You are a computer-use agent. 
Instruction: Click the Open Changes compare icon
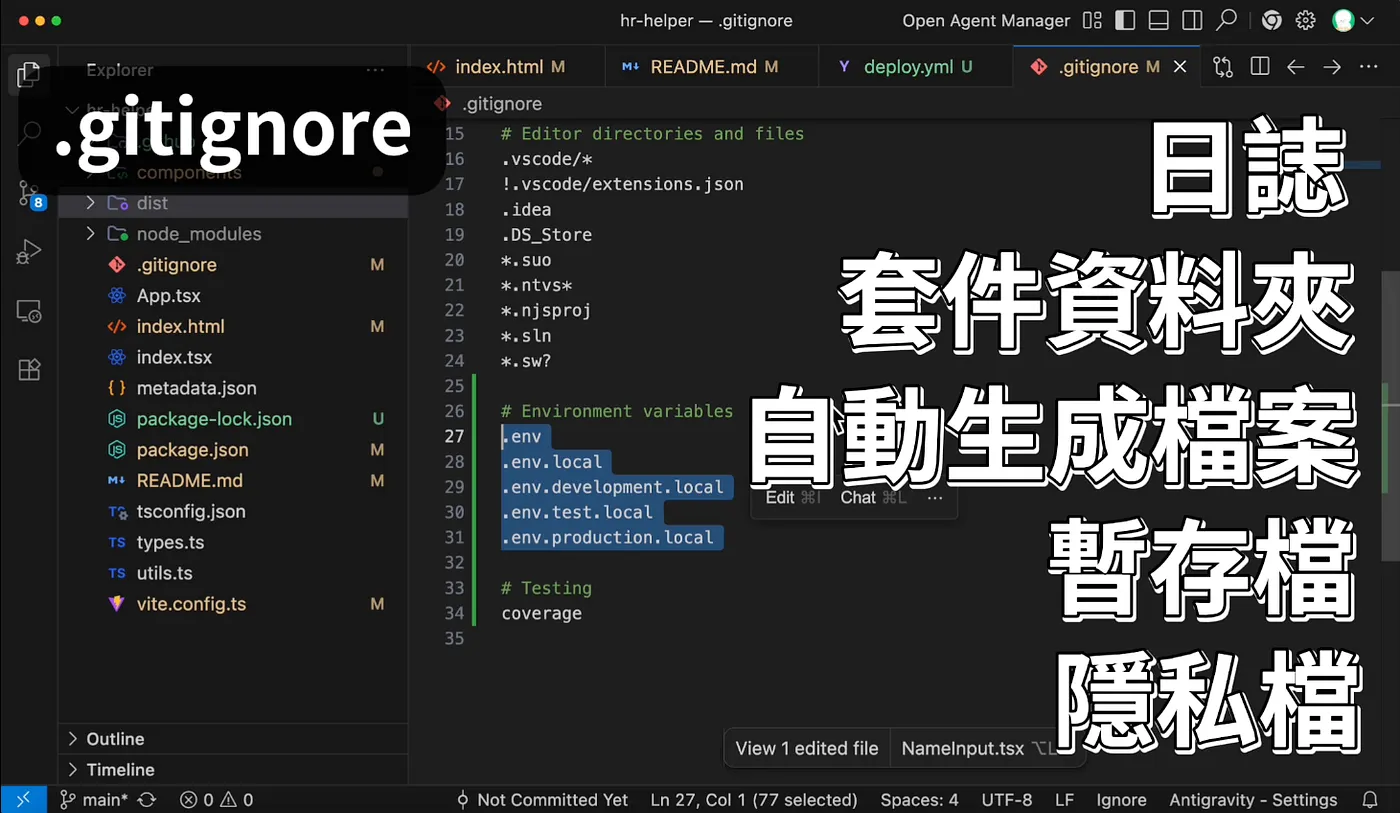click(1223, 67)
